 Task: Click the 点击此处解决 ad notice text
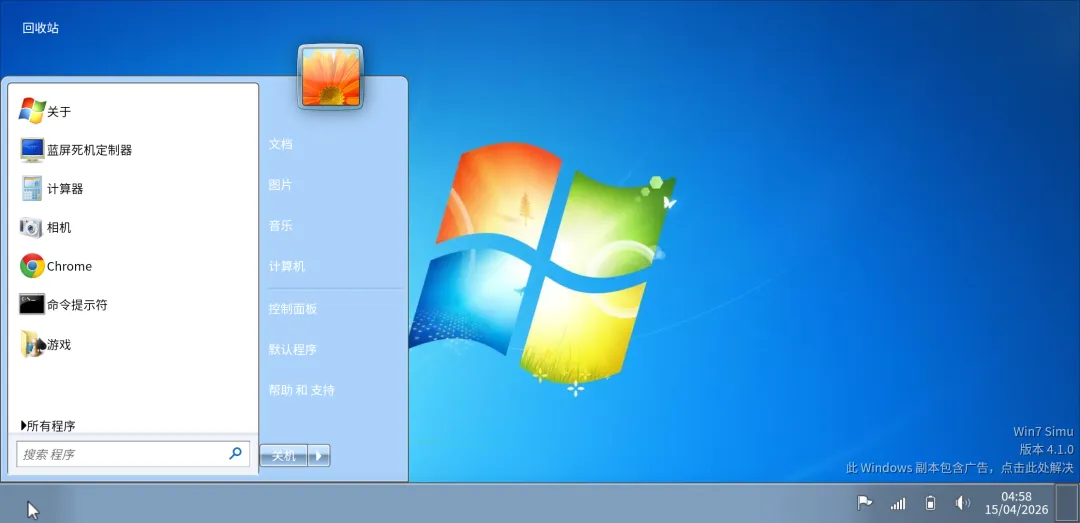(1037, 468)
